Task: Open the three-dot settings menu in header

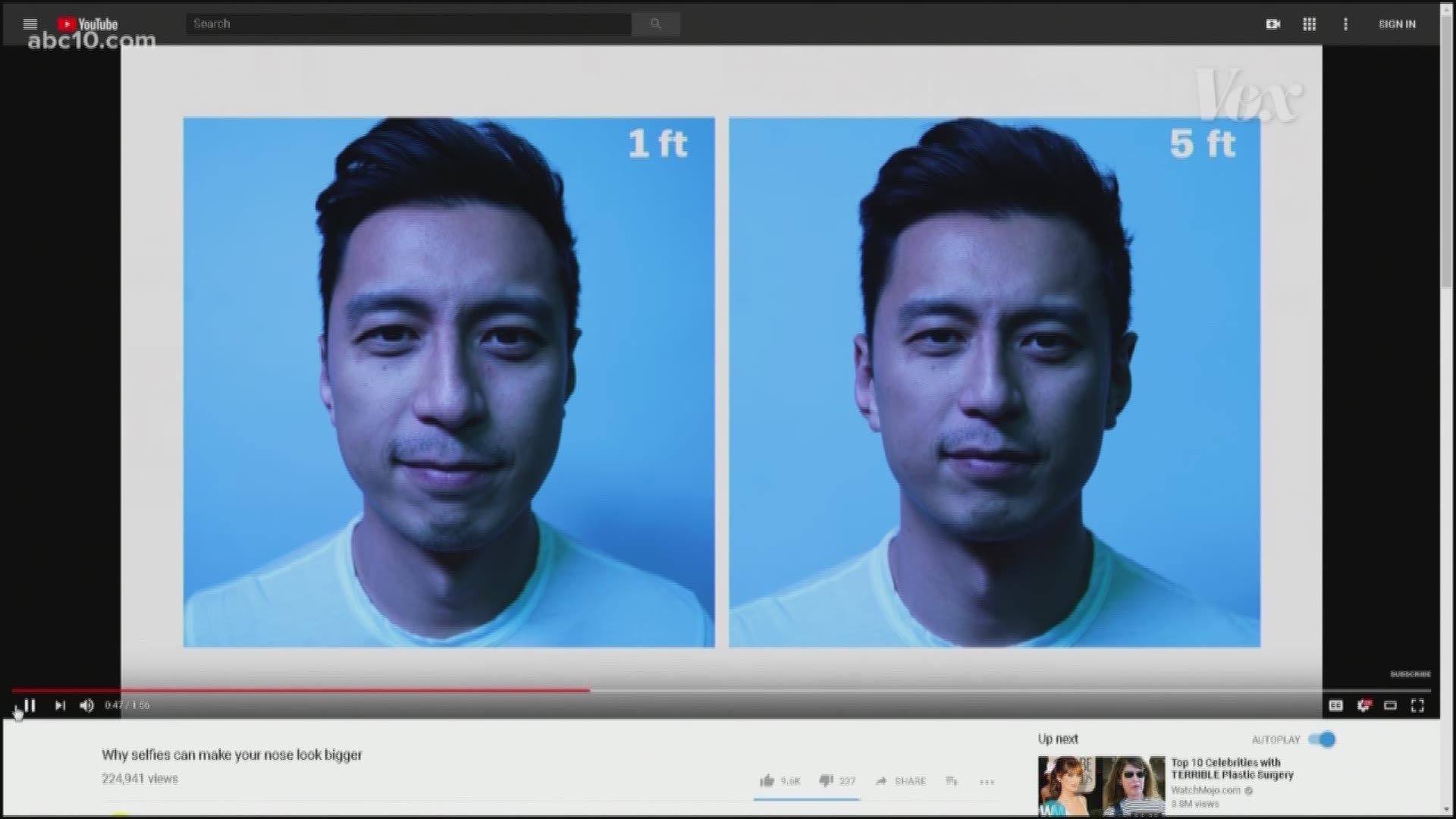Action: pos(1346,24)
